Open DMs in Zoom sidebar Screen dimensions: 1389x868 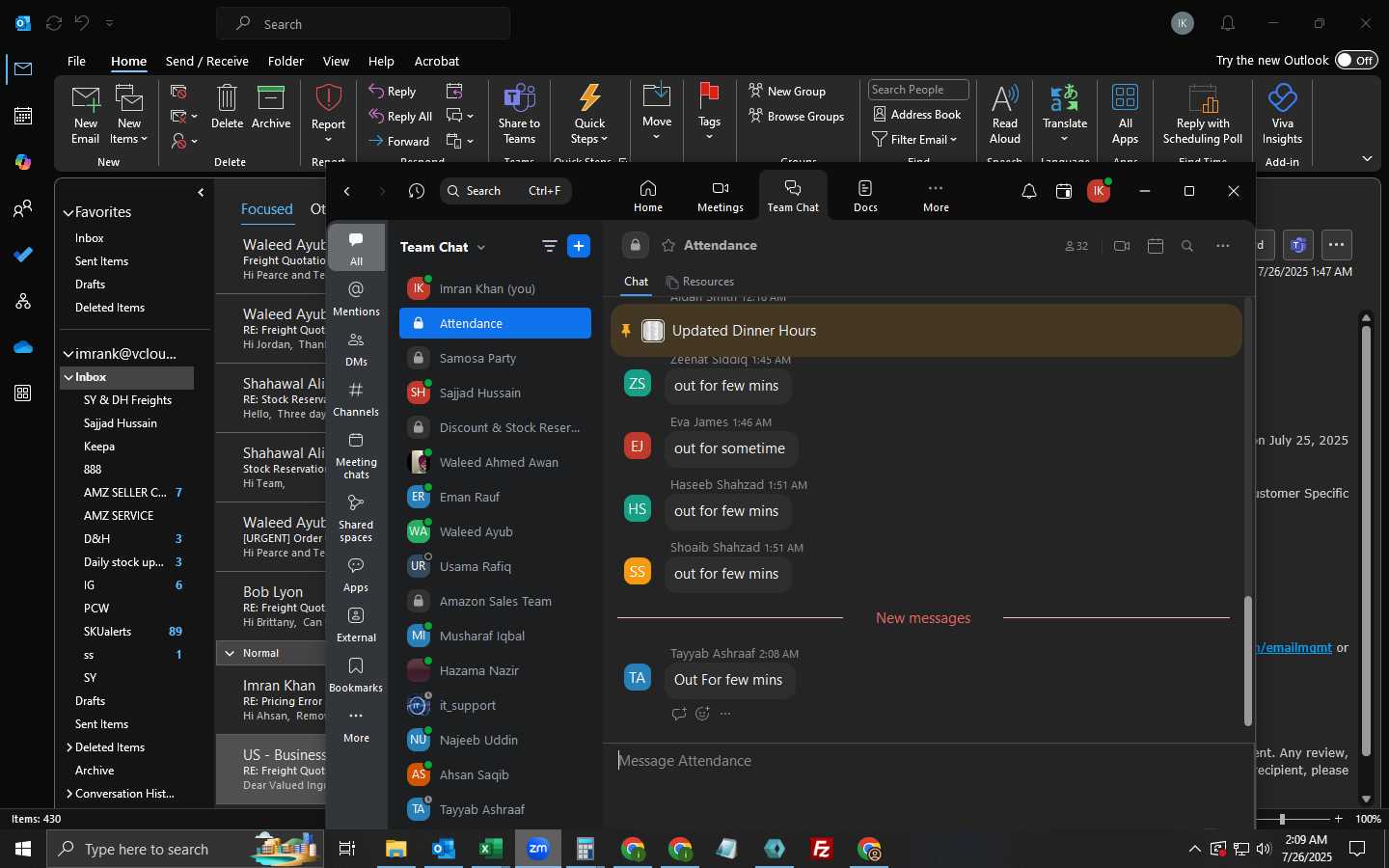[x=356, y=349]
